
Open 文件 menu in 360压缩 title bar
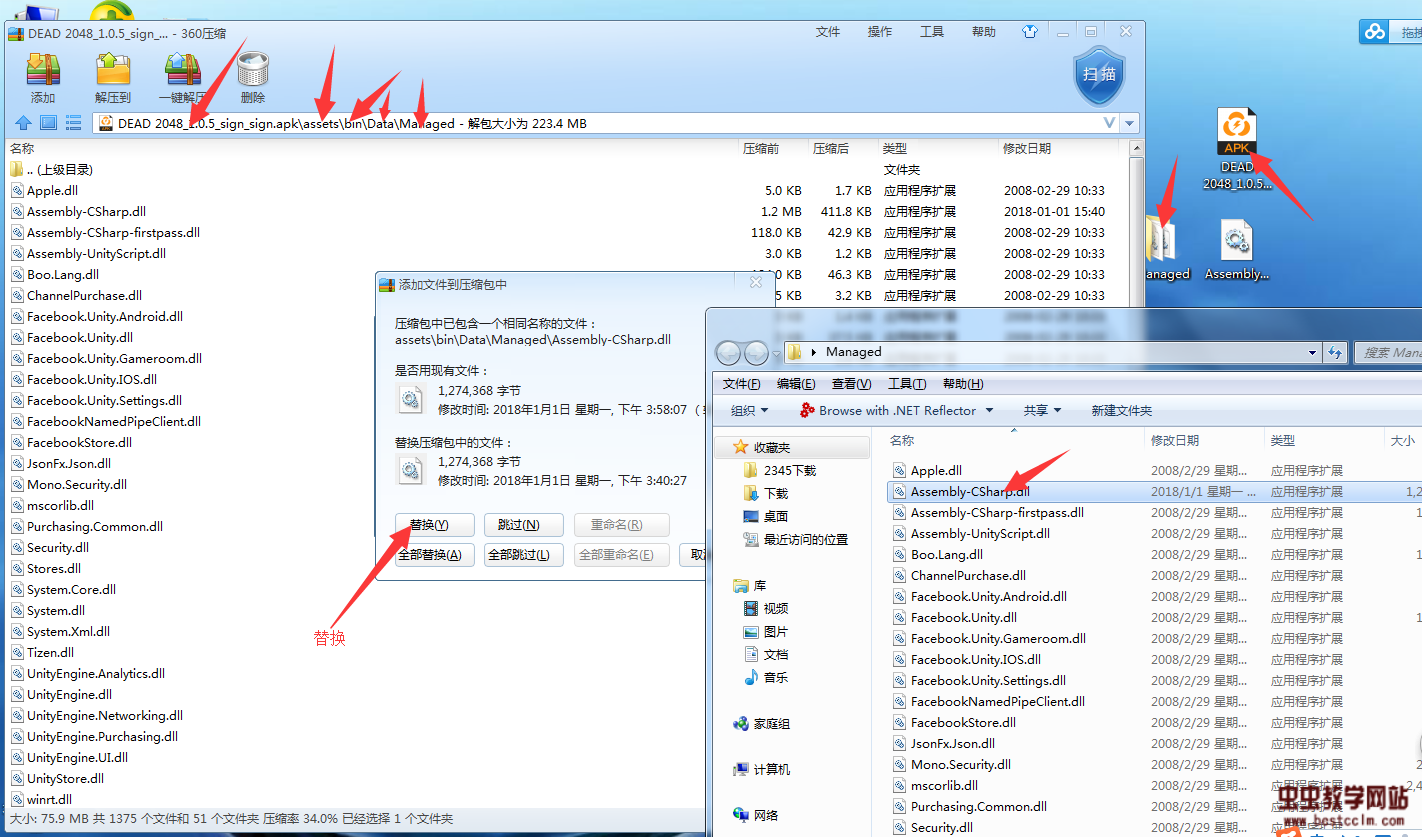click(x=828, y=32)
